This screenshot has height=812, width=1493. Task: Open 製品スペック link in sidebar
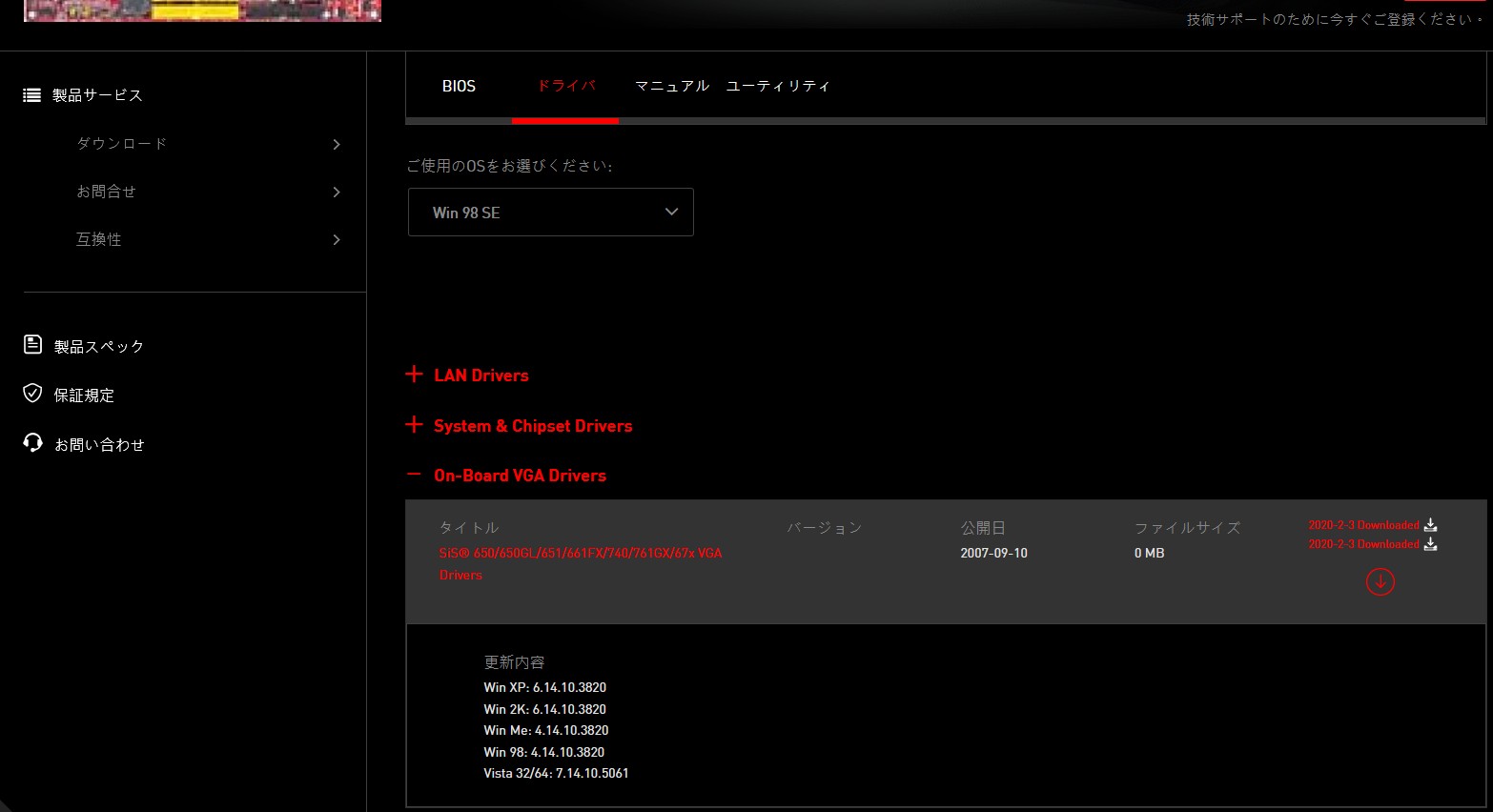click(99, 346)
